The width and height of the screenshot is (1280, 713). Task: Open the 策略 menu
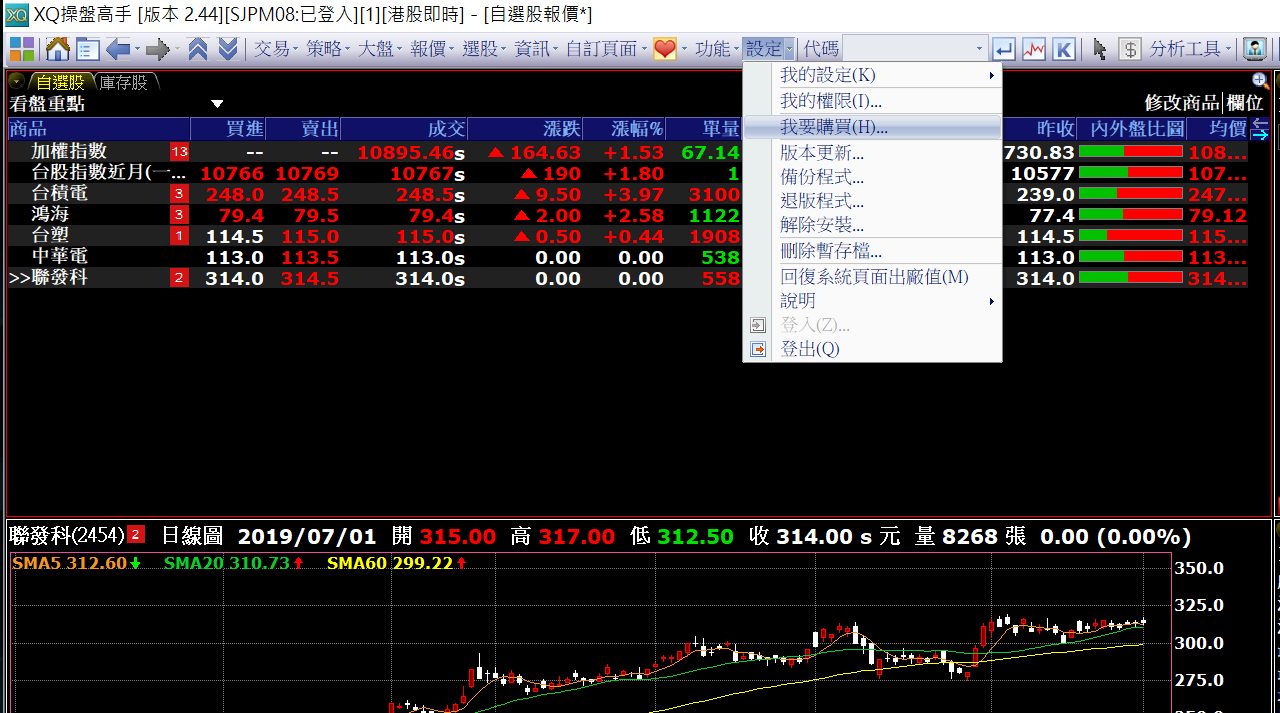[x=328, y=49]
